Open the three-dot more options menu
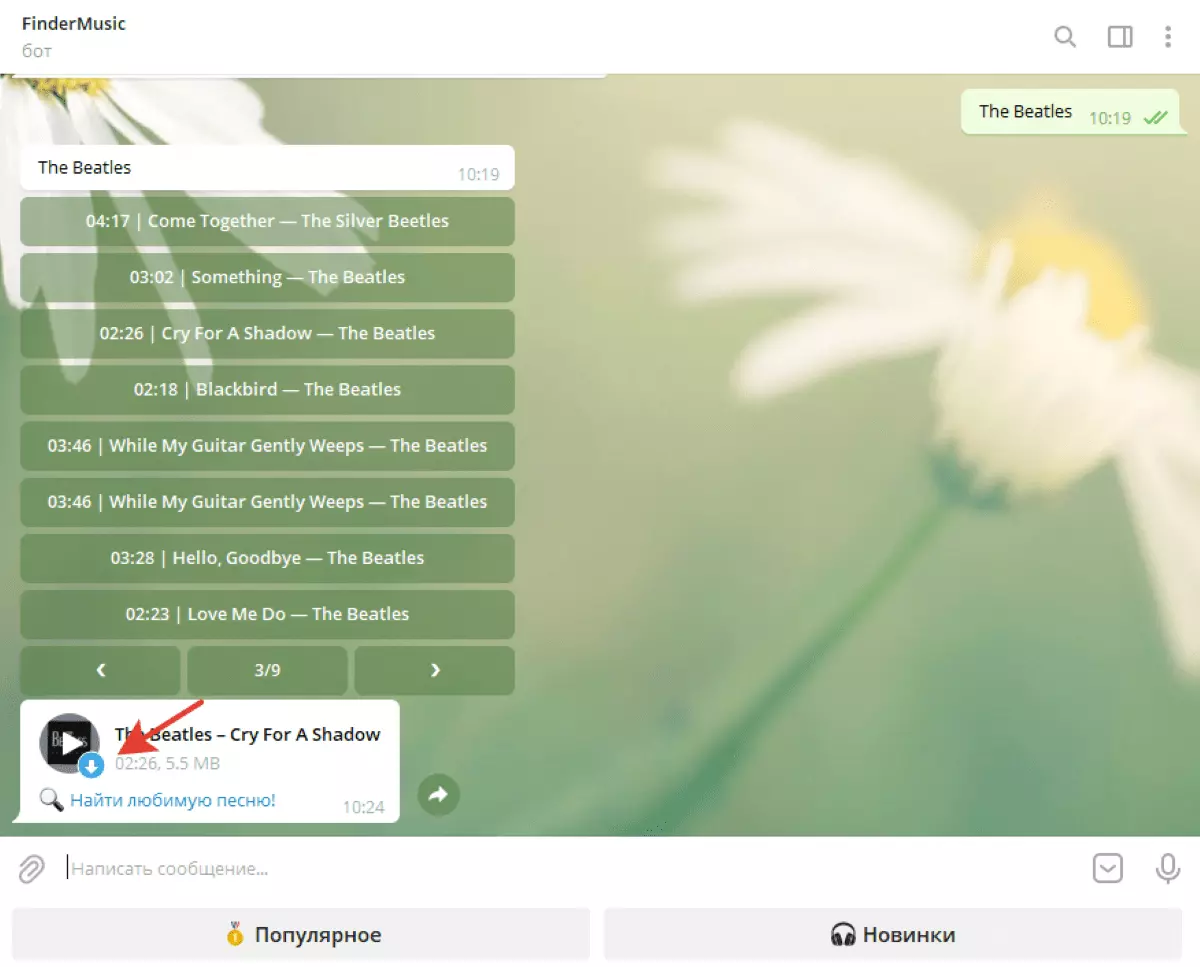The image size is (1200, 967). [x=1168, y=37]
